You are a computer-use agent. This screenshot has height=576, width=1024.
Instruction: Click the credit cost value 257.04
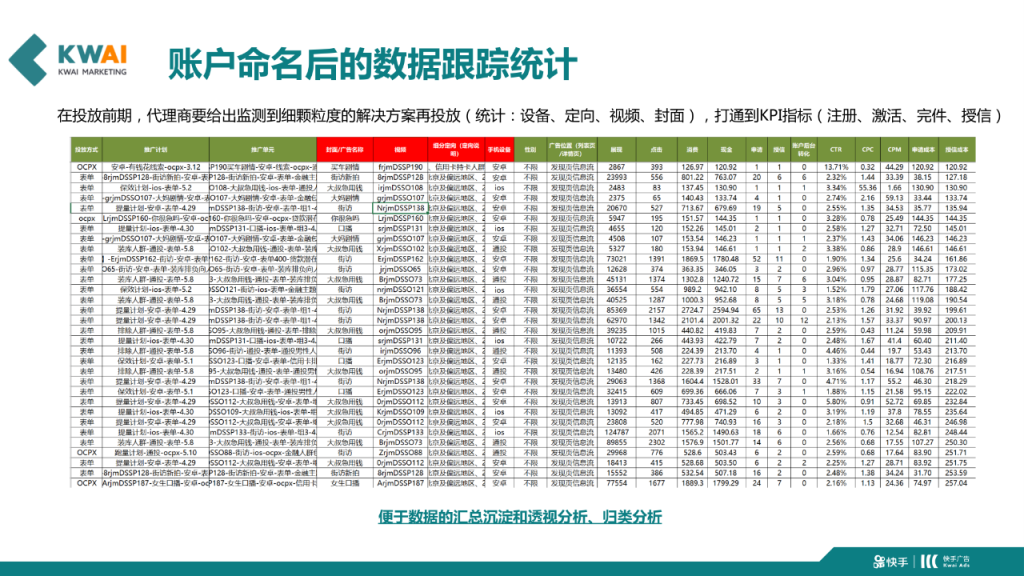point(957,483)
